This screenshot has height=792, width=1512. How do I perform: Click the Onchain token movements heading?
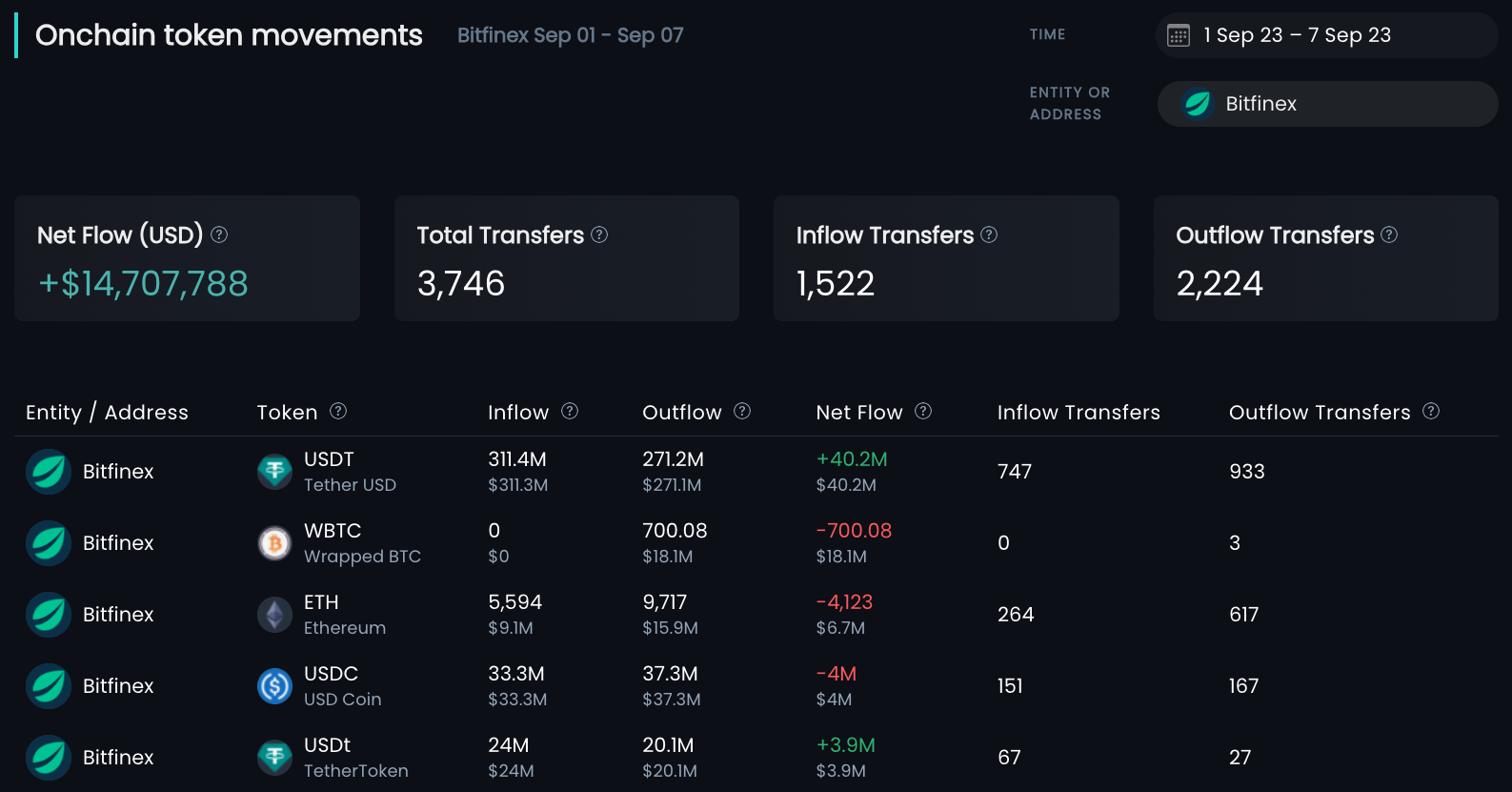pos(229,35)
